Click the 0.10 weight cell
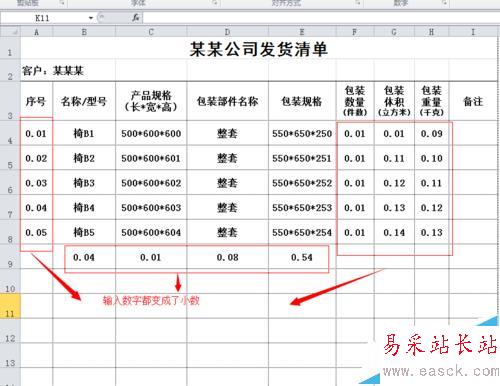The image size is (500, 386). (431, 158)
